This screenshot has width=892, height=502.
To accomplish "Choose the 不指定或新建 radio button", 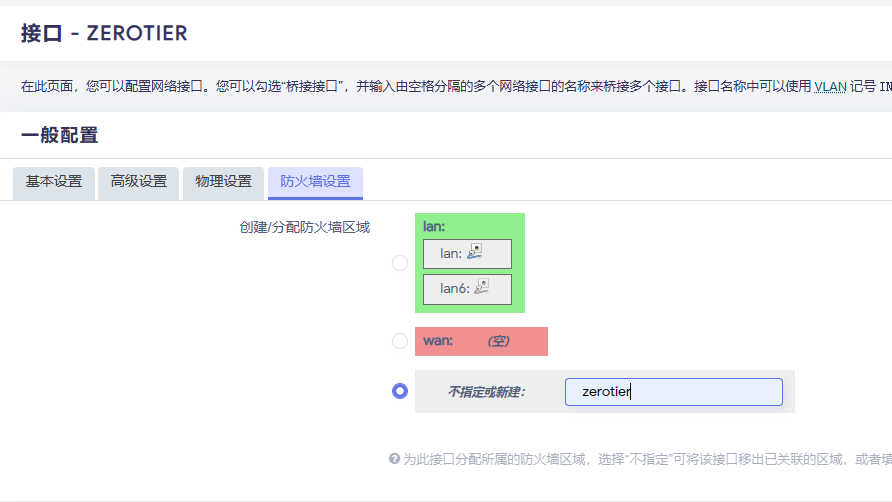I will pos(400,391).
